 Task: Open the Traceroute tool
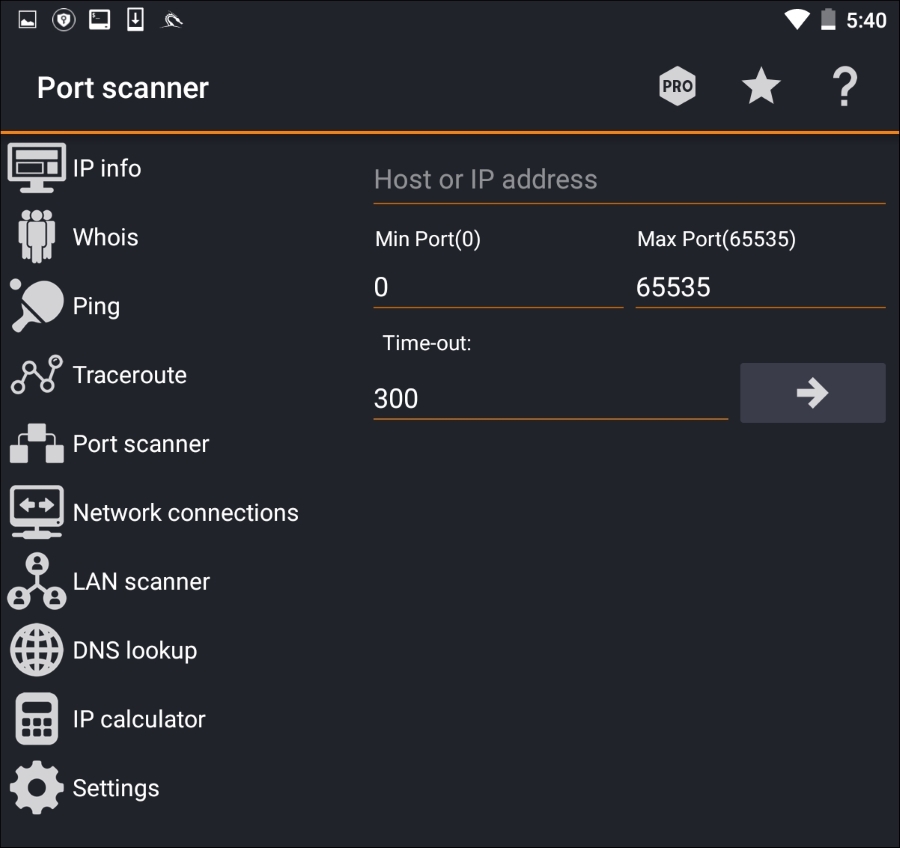click(129, 375)
